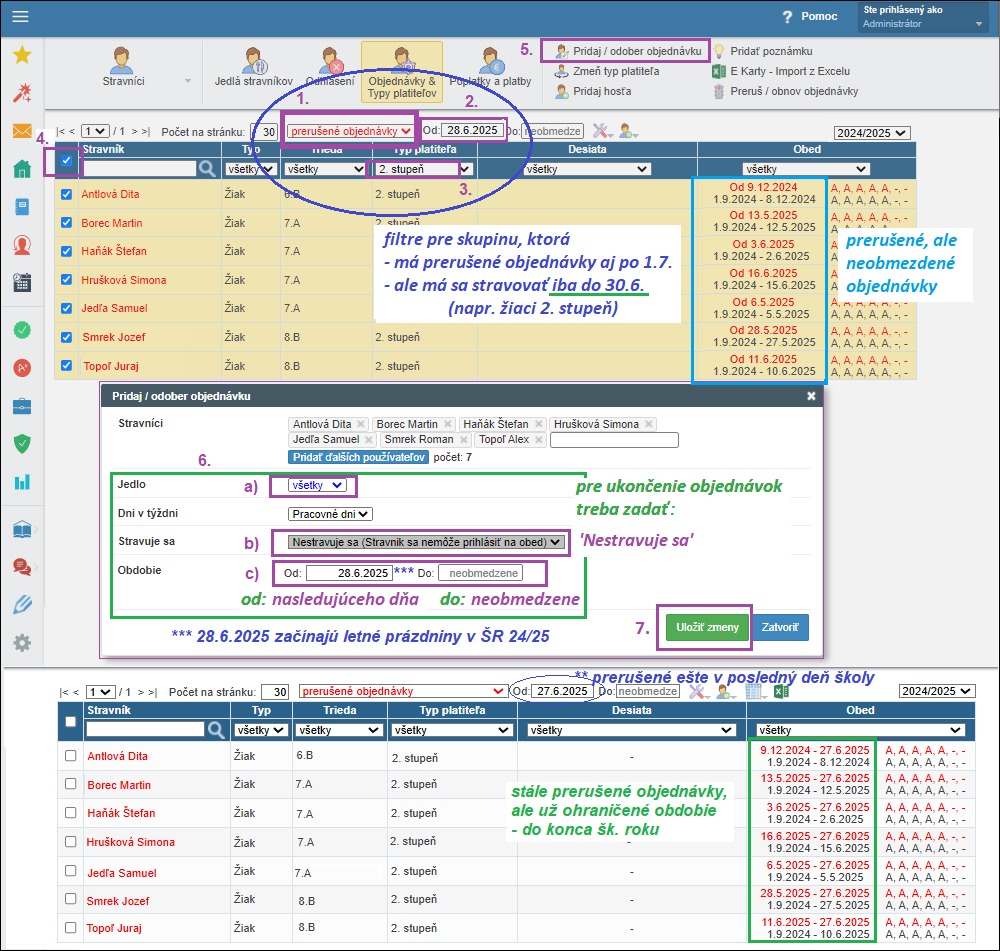
Task: Click the Uložiť zmeny button
Action: (x=706, y=627)
